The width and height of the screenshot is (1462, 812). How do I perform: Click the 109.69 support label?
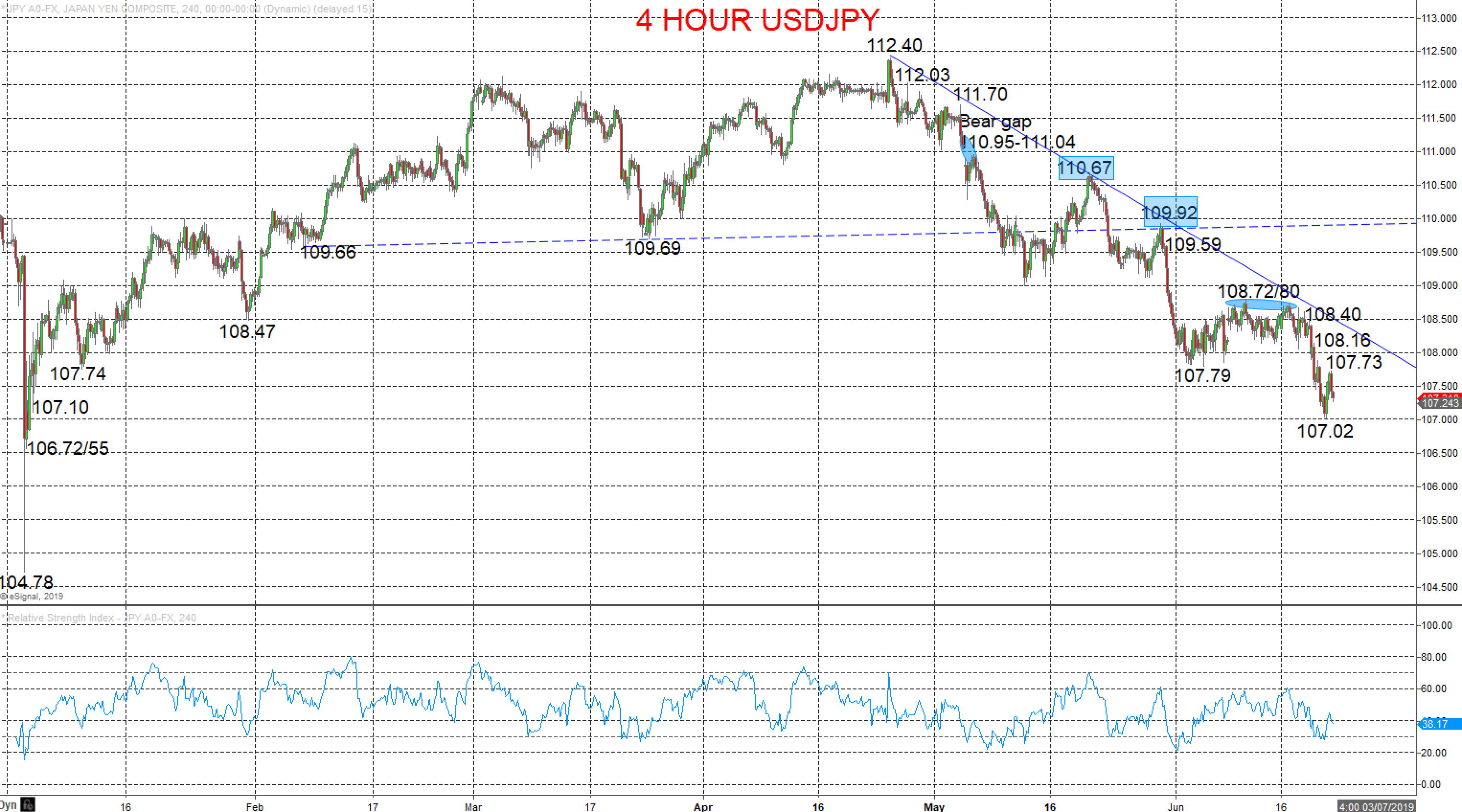click(652, 248)
